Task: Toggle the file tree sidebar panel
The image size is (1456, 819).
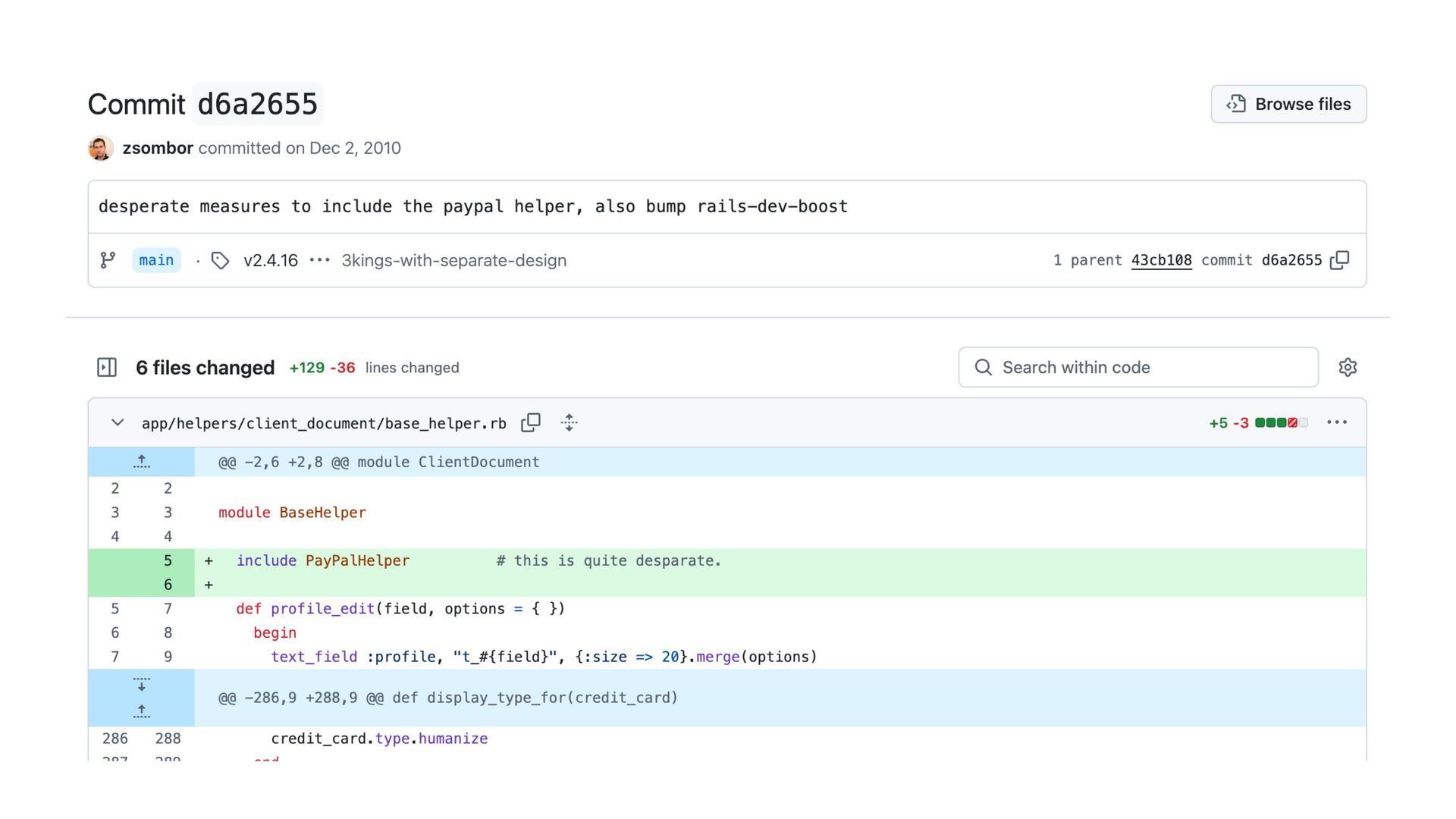Action: tap(107, 368)
